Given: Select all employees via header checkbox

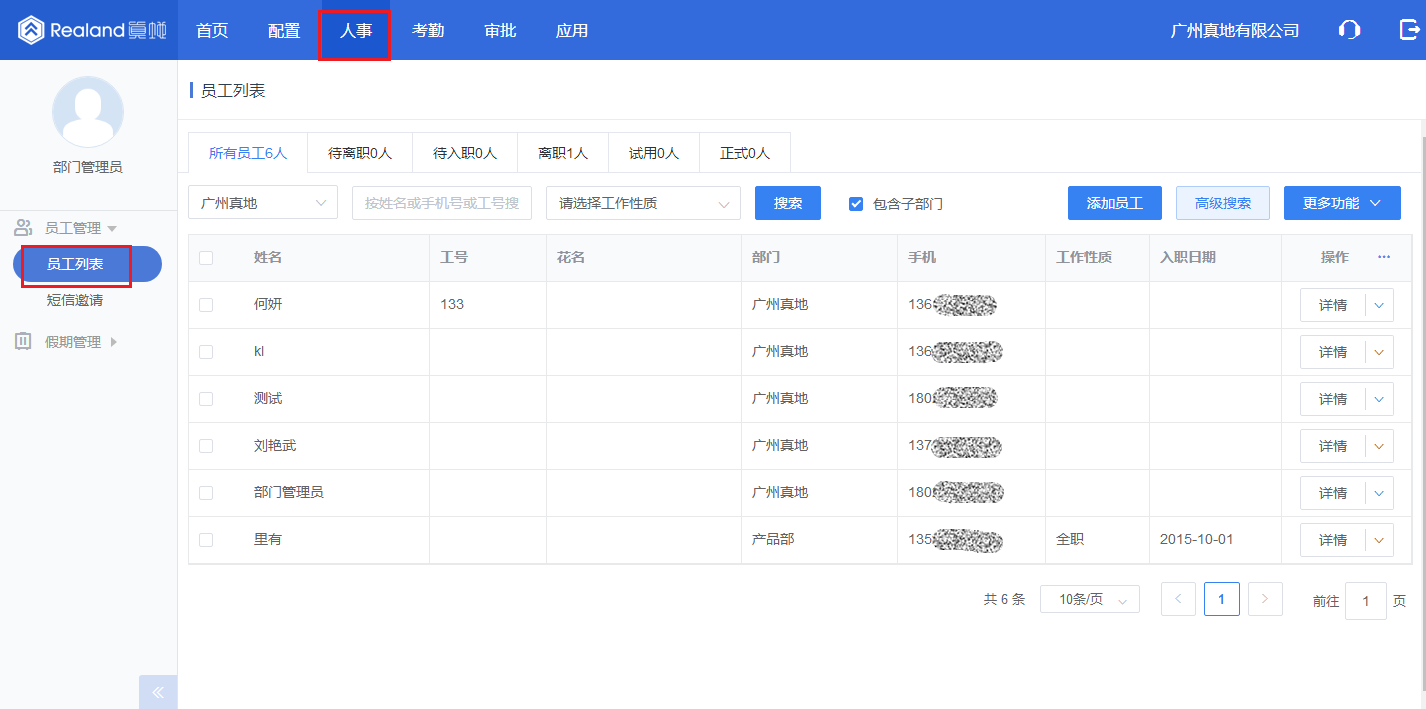Looking at the screenshot, I should (x=207, y=257).
